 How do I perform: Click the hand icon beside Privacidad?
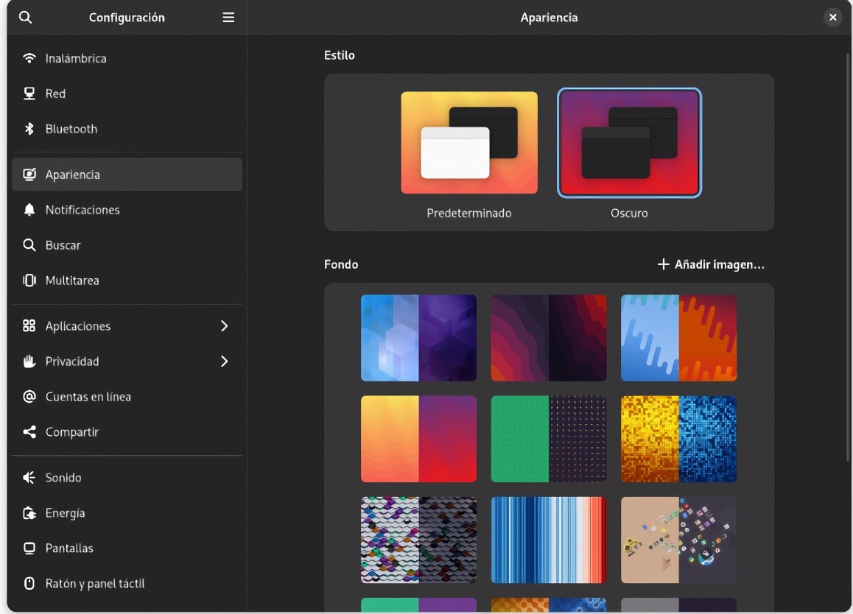click(x=29, y=362)
